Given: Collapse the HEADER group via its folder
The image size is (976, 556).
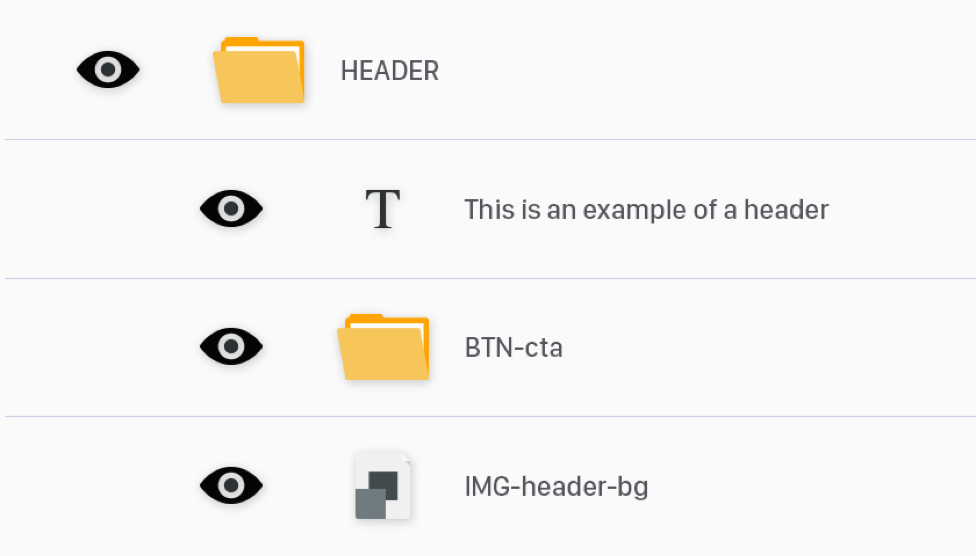Looking at the screenshot, I should click(258, 70).
